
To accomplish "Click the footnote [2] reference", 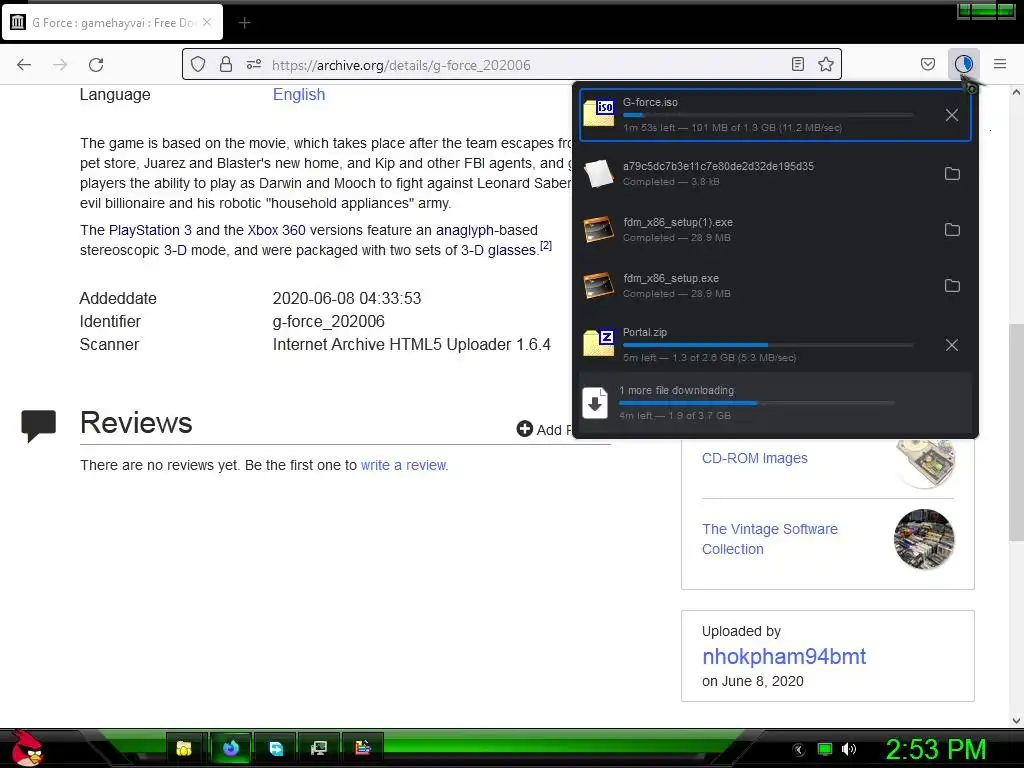I will pos(546,246).
